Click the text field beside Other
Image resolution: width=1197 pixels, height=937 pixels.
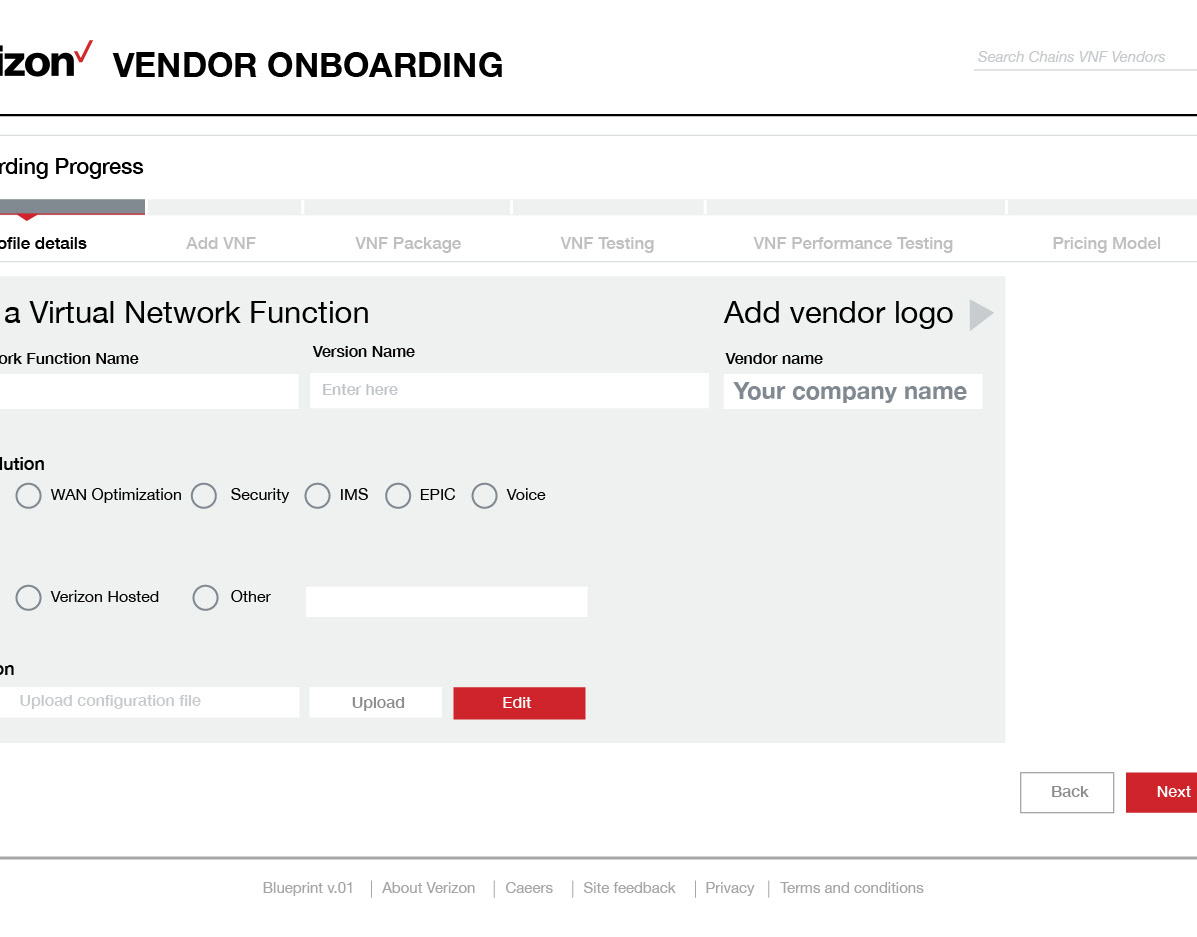coord(447,602)
